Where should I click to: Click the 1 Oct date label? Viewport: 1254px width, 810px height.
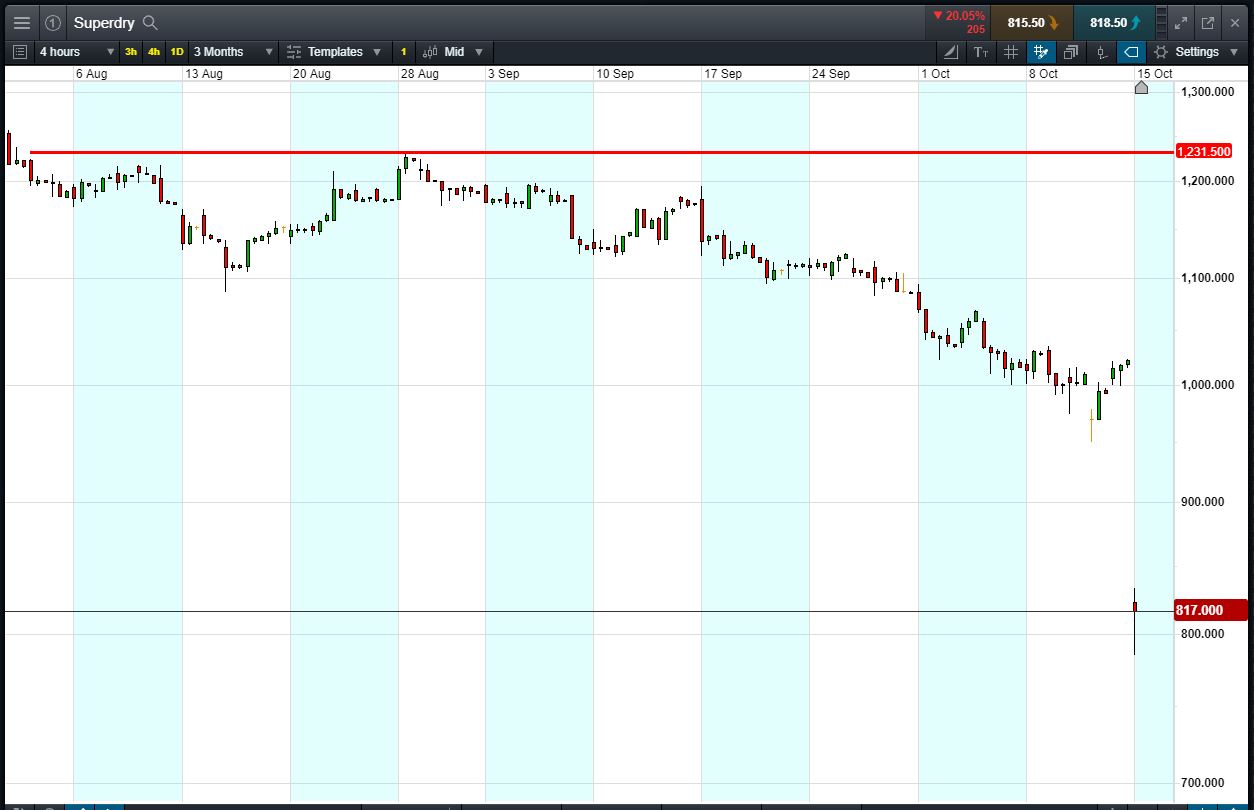coord(936,74)
